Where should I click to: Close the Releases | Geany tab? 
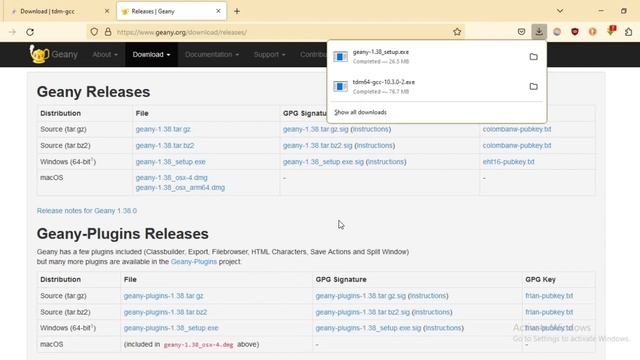pos(218,11)
